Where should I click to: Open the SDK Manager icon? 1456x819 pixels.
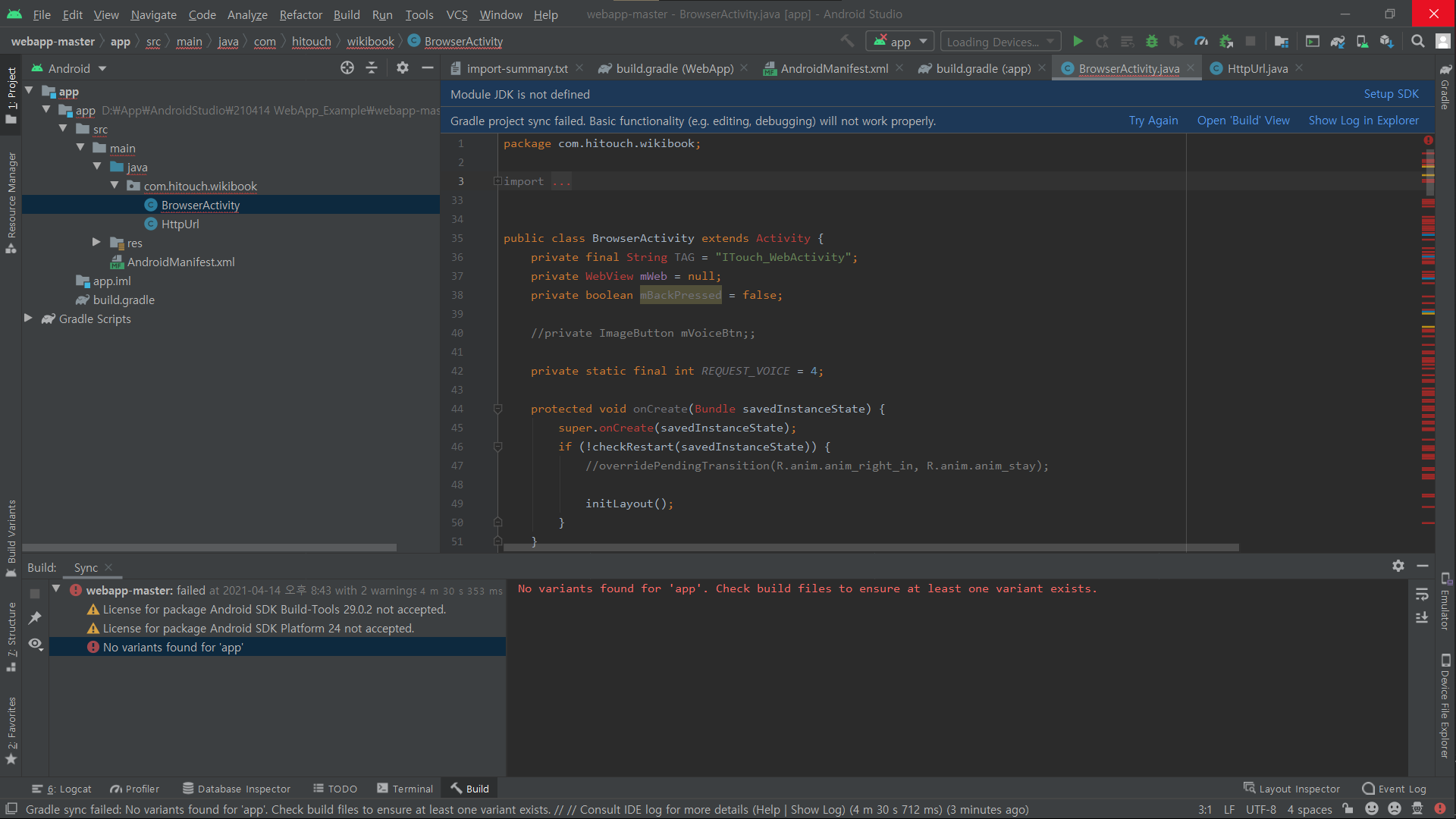click(1386, 42)
